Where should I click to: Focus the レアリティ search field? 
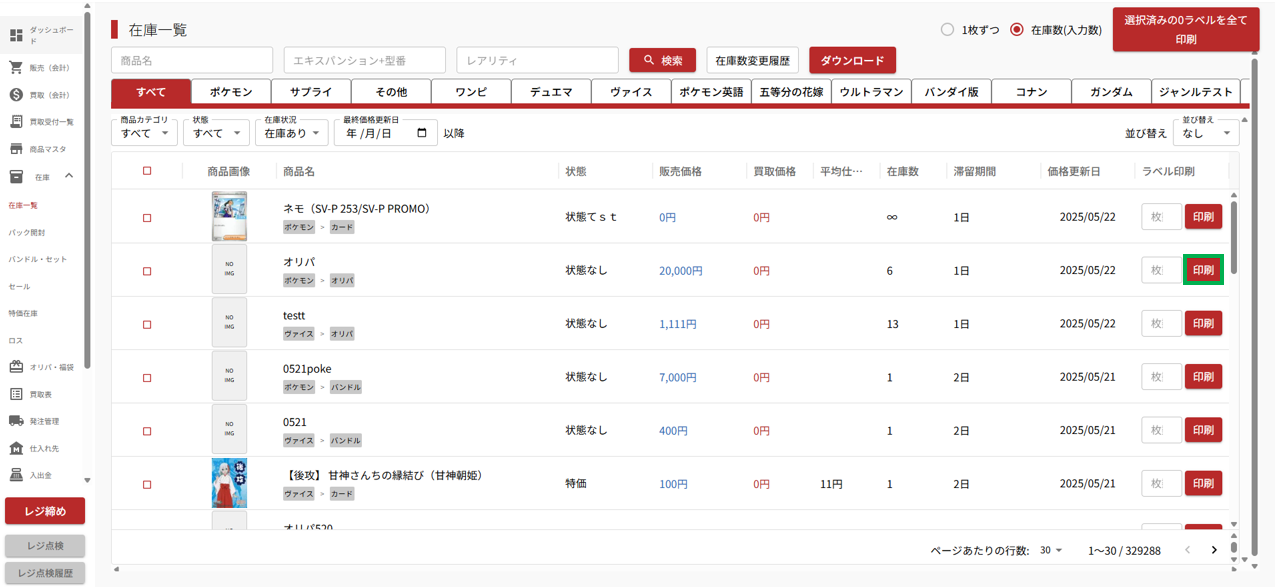pyautogui.click(x=538, y=60)
